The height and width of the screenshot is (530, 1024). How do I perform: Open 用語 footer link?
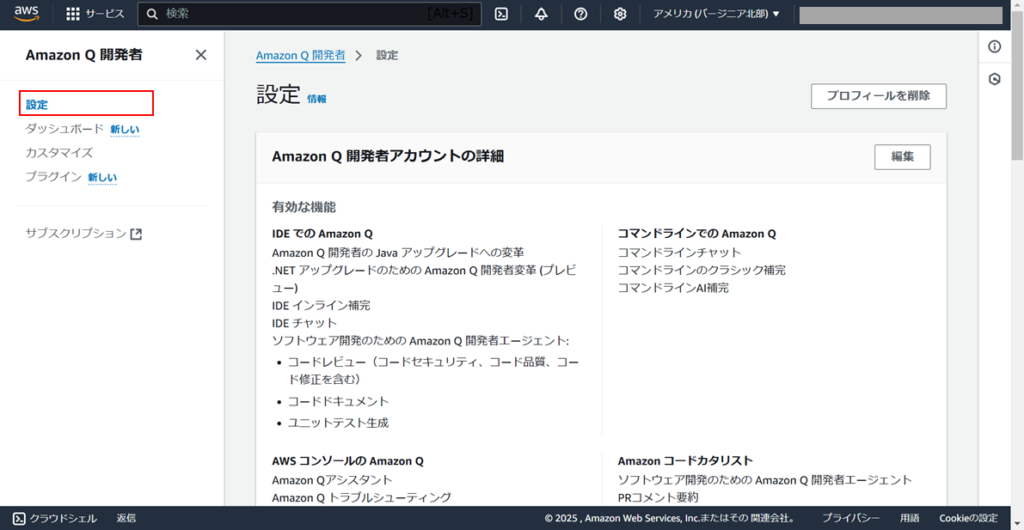coord(910,518)
